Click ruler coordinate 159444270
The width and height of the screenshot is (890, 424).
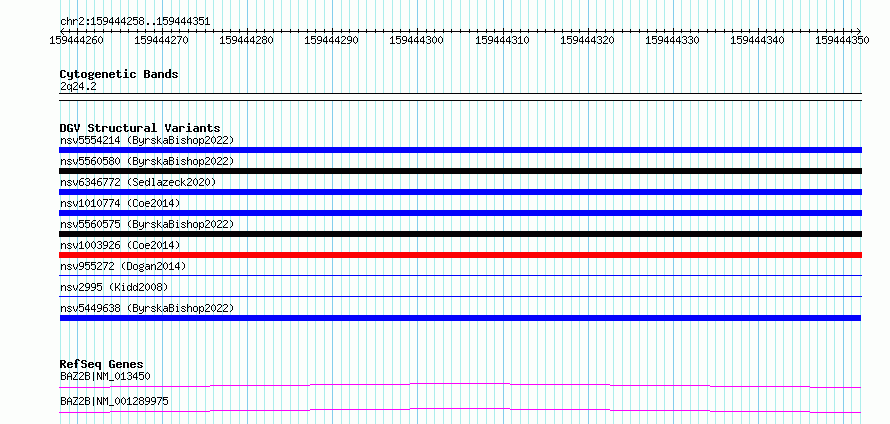[162, 40]
